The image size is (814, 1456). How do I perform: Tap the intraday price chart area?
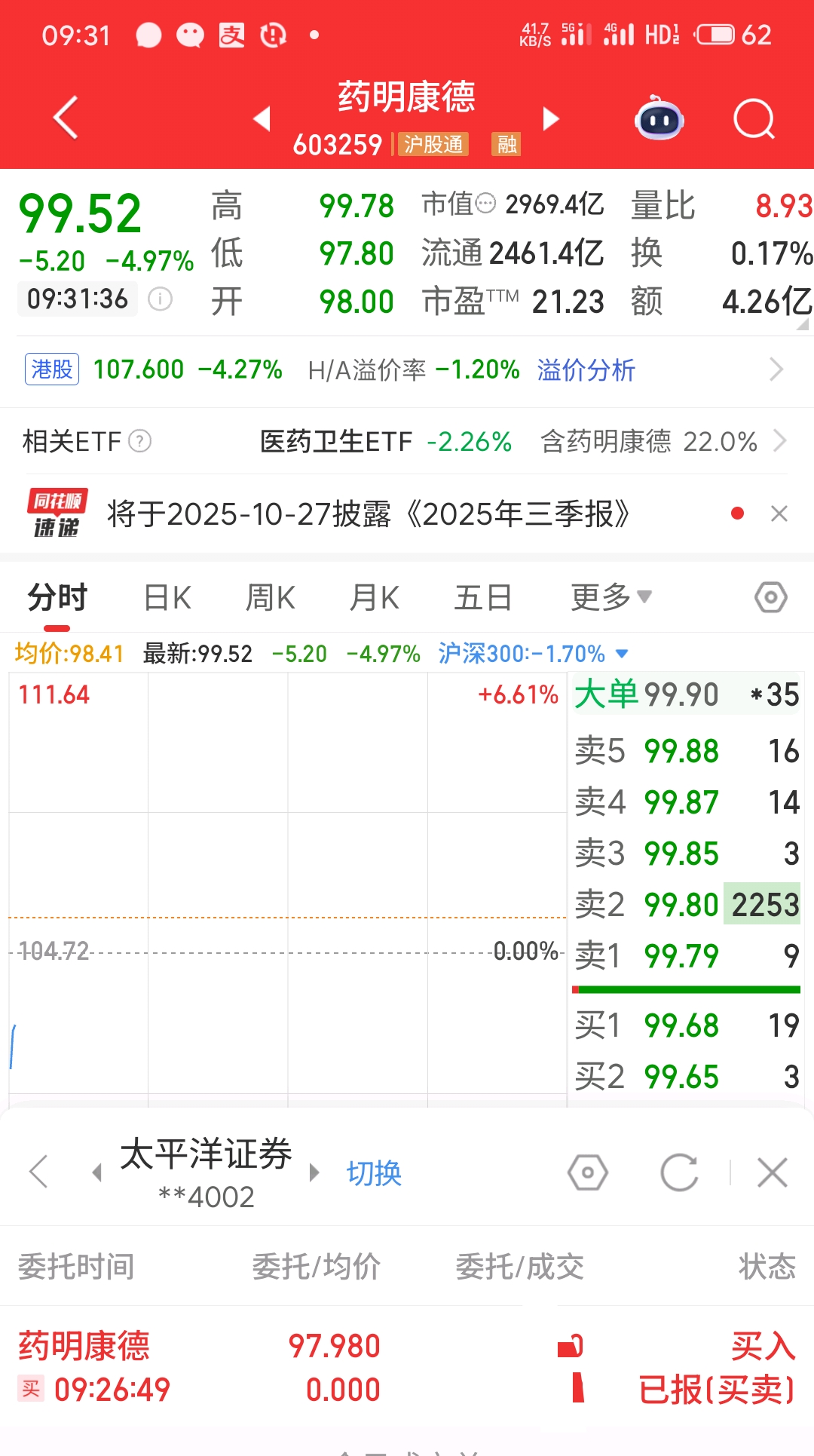pyautogui.click(x=287, y=890)
